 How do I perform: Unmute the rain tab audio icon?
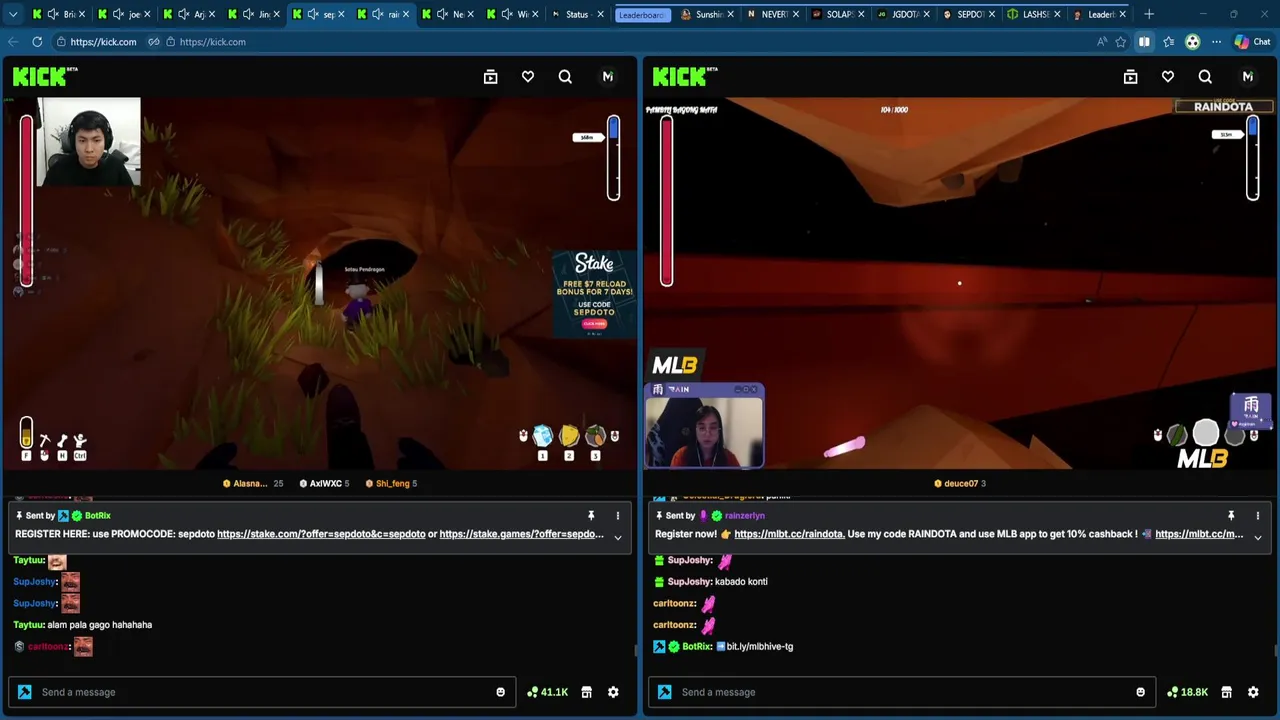point(378,14)
